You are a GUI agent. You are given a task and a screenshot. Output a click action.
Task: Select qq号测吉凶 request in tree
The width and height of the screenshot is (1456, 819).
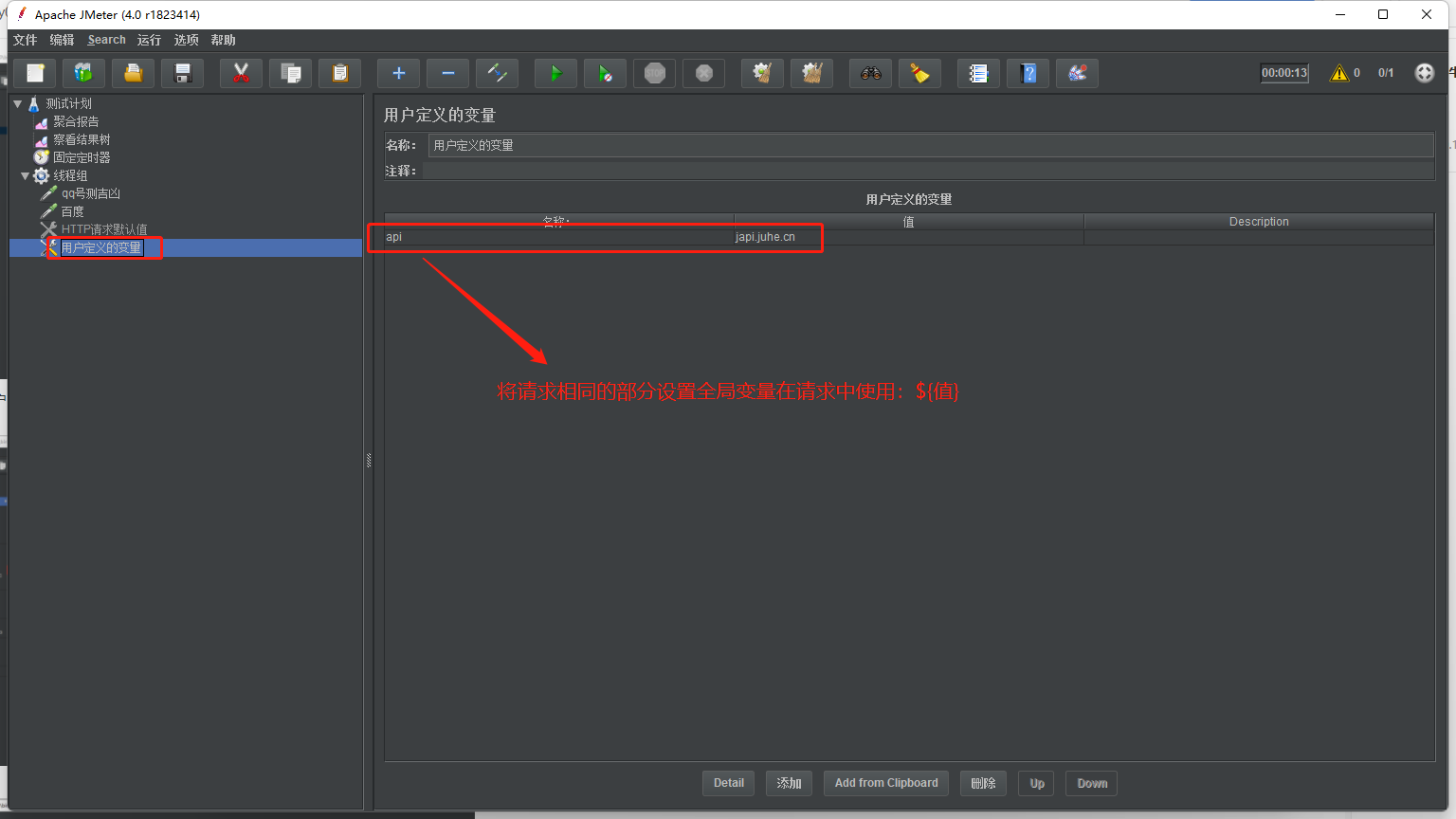coord(91,193)
